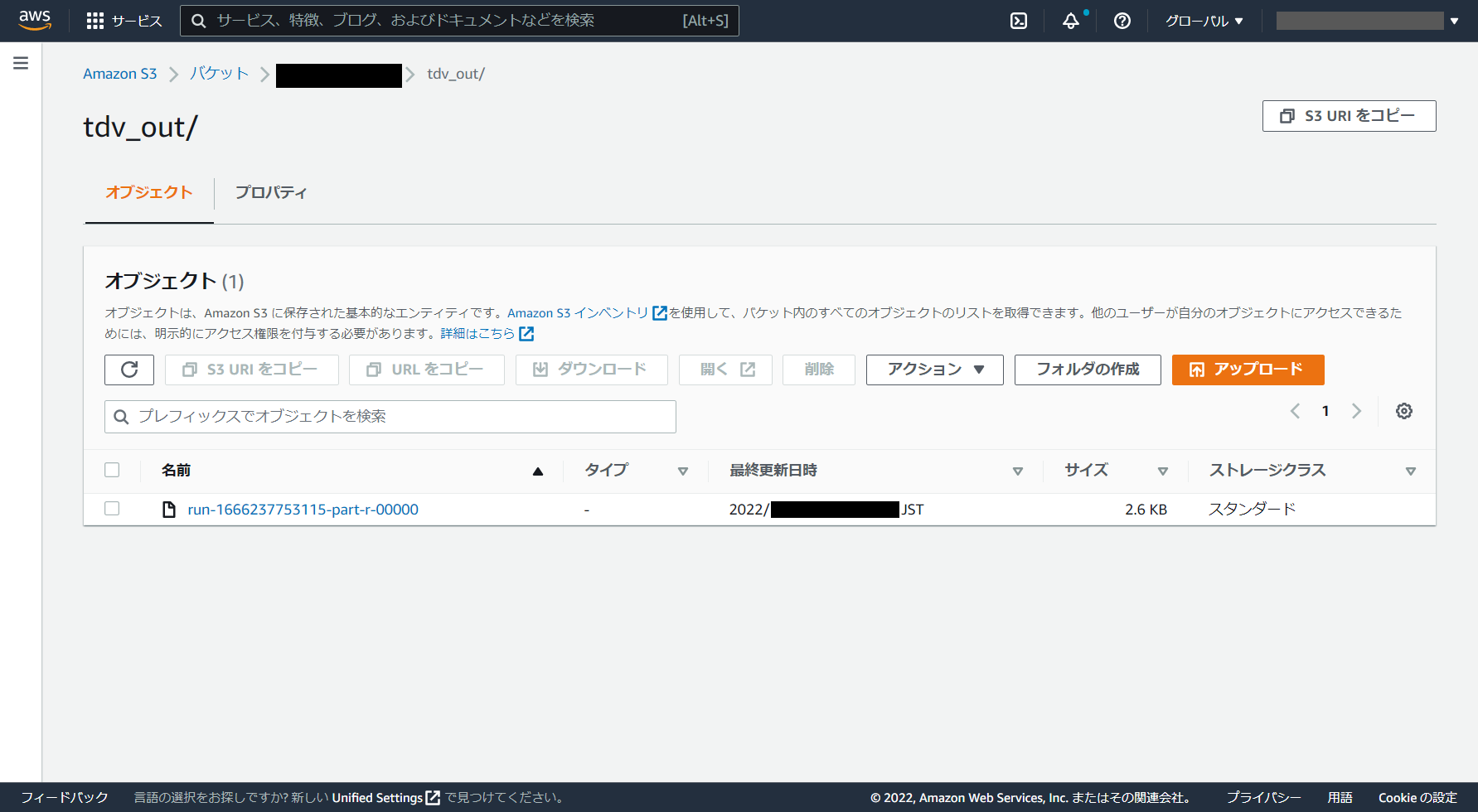Viewport: 1478px width, 812px height.
Task: Go to previous page arrow
Action: tap(1296, 411)
